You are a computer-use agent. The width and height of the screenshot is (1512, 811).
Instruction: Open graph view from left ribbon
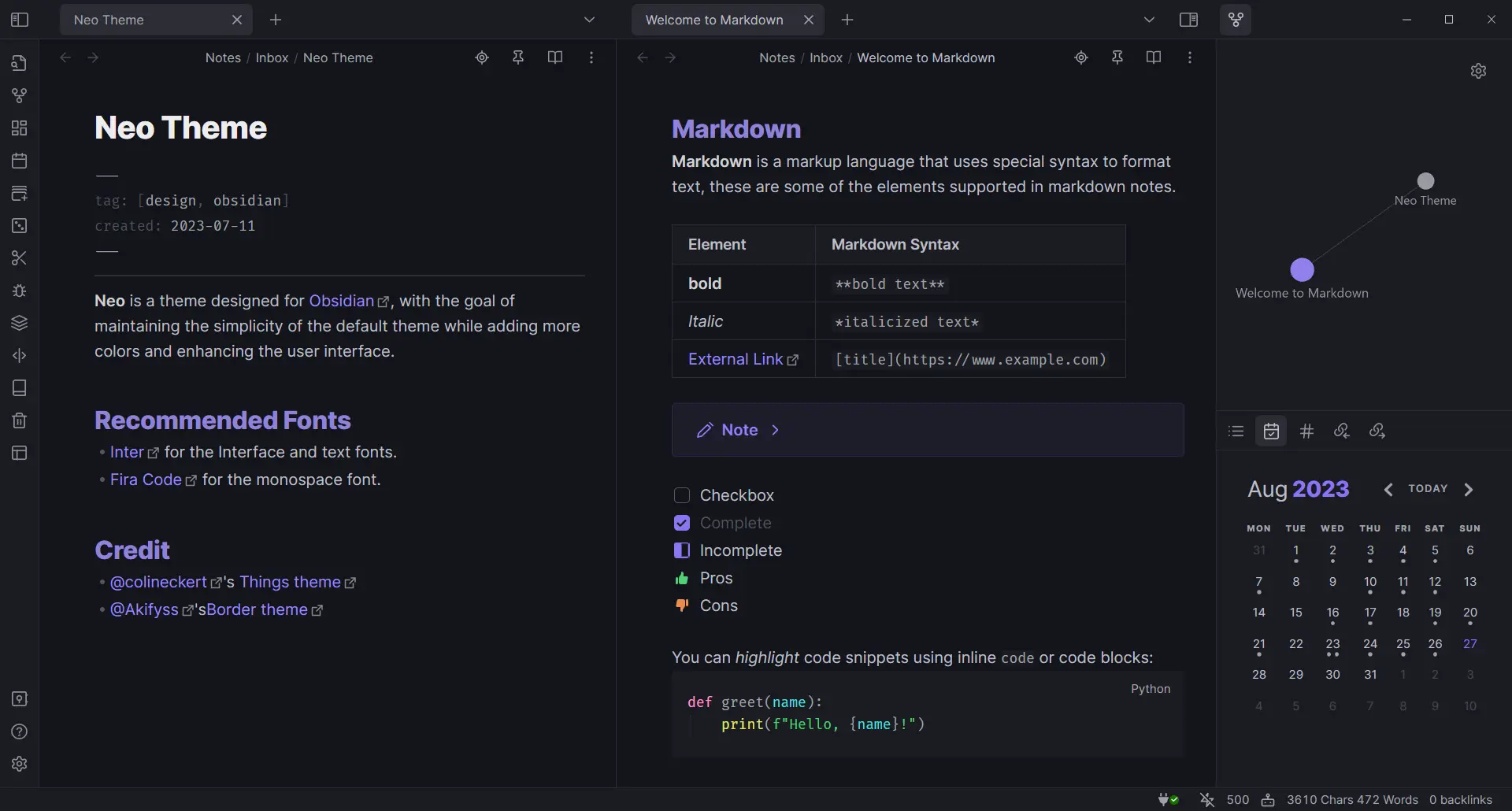(x=20, y=95)
